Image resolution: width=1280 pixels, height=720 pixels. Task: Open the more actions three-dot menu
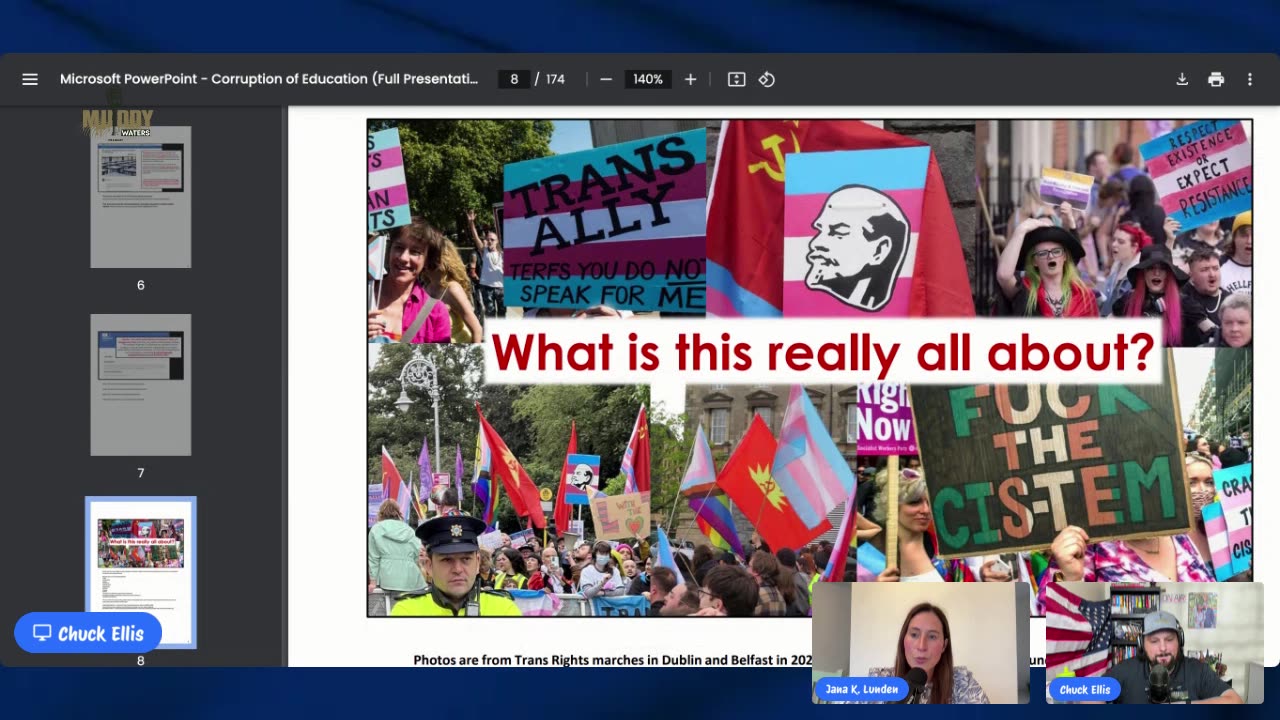(1249, 79)
